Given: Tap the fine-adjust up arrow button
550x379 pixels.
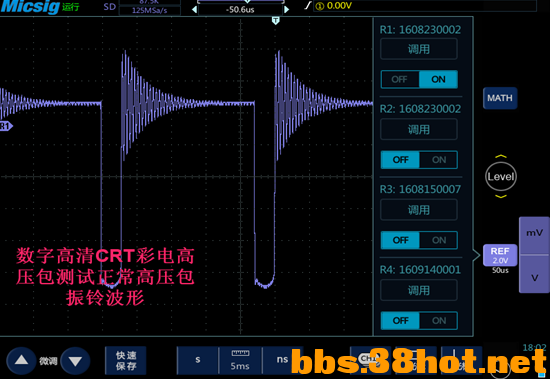Looking at the screenshot, I should pos(21,360).
